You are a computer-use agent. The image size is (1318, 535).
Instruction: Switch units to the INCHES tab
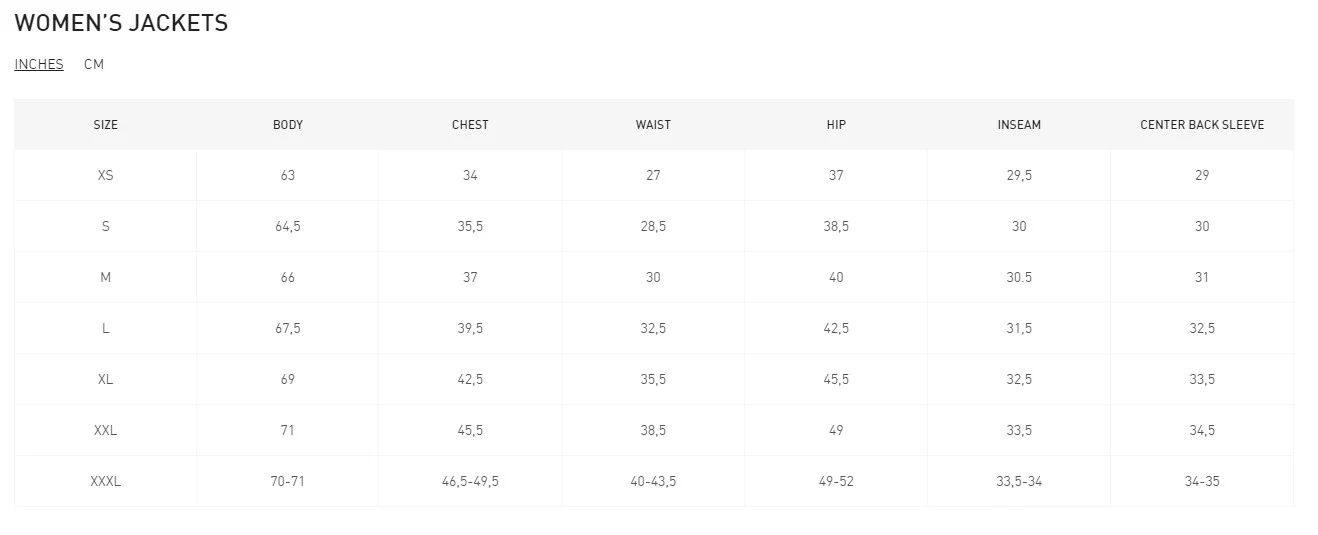39,64
